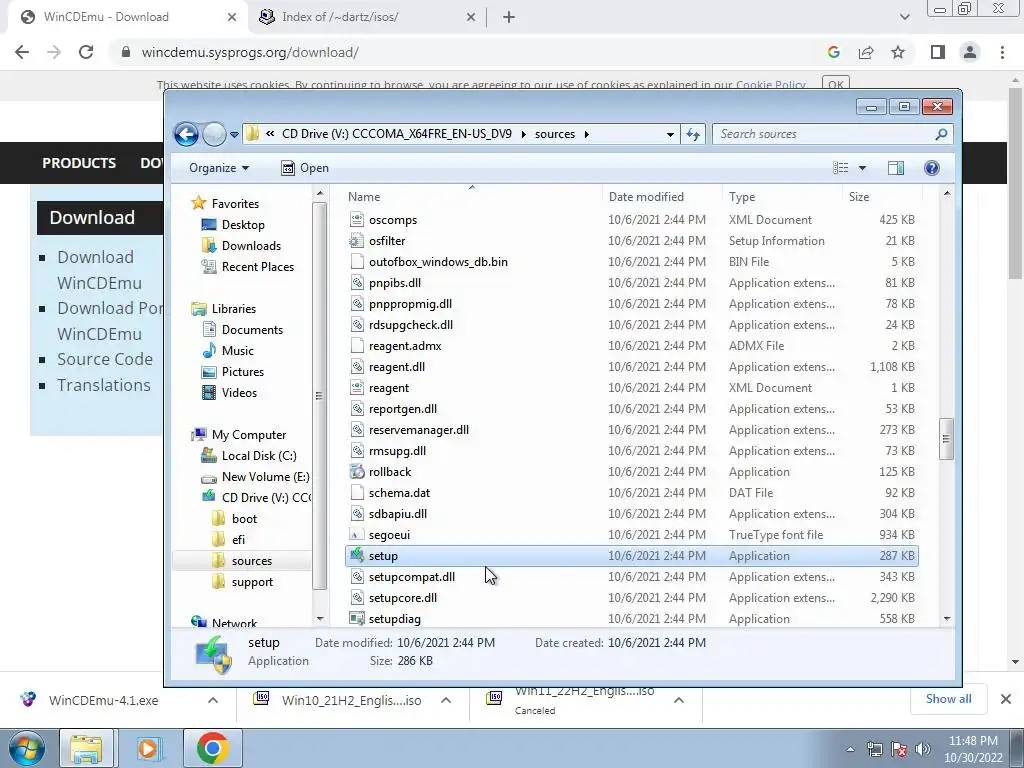The width and height of the screenshot is (1024, 768).
Task: Click the Explorer Forward navigation arrow
Action: click(214, 135)
